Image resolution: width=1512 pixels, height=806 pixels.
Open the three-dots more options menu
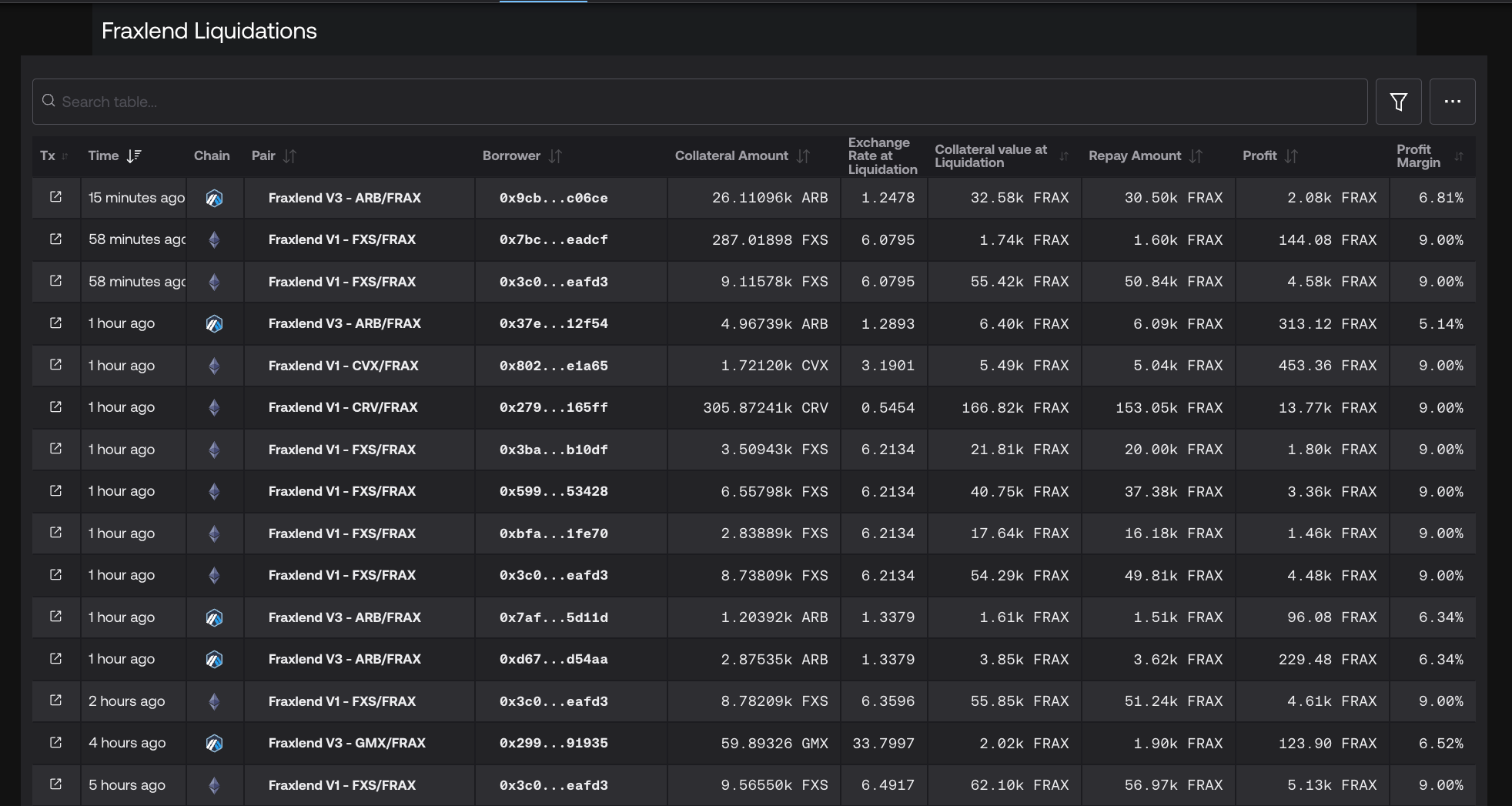(1452, 102)
